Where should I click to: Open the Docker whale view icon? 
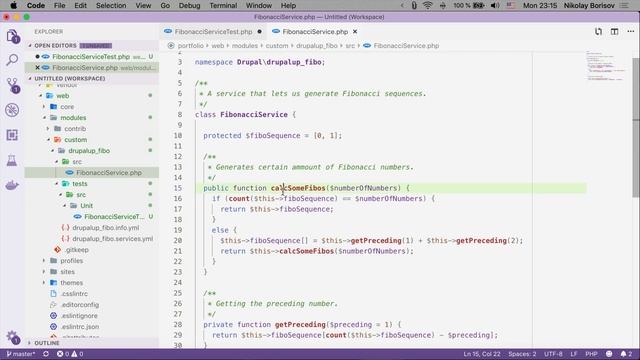tap(12, 185)
